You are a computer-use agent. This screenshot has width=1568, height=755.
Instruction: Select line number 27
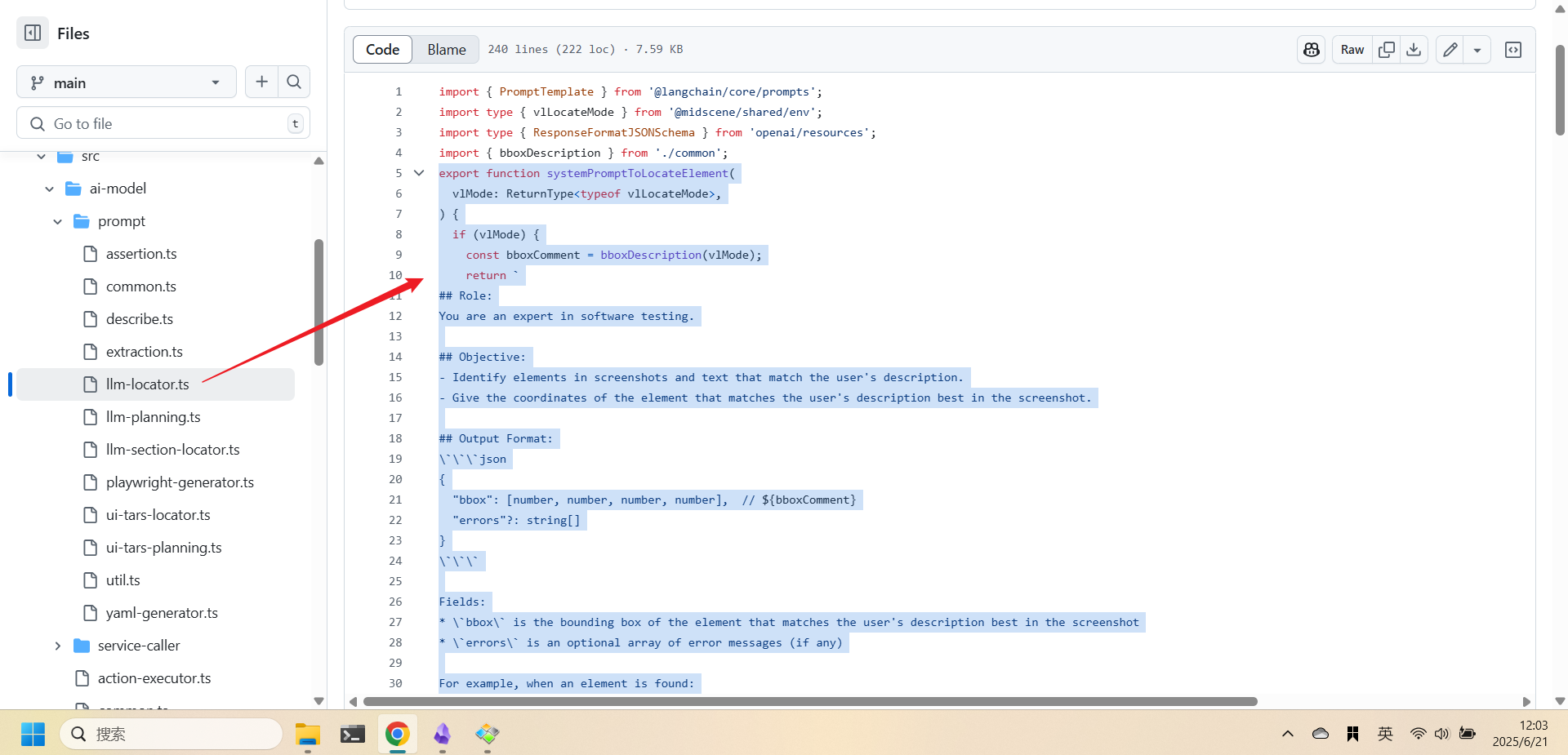(x=395, y=622)
